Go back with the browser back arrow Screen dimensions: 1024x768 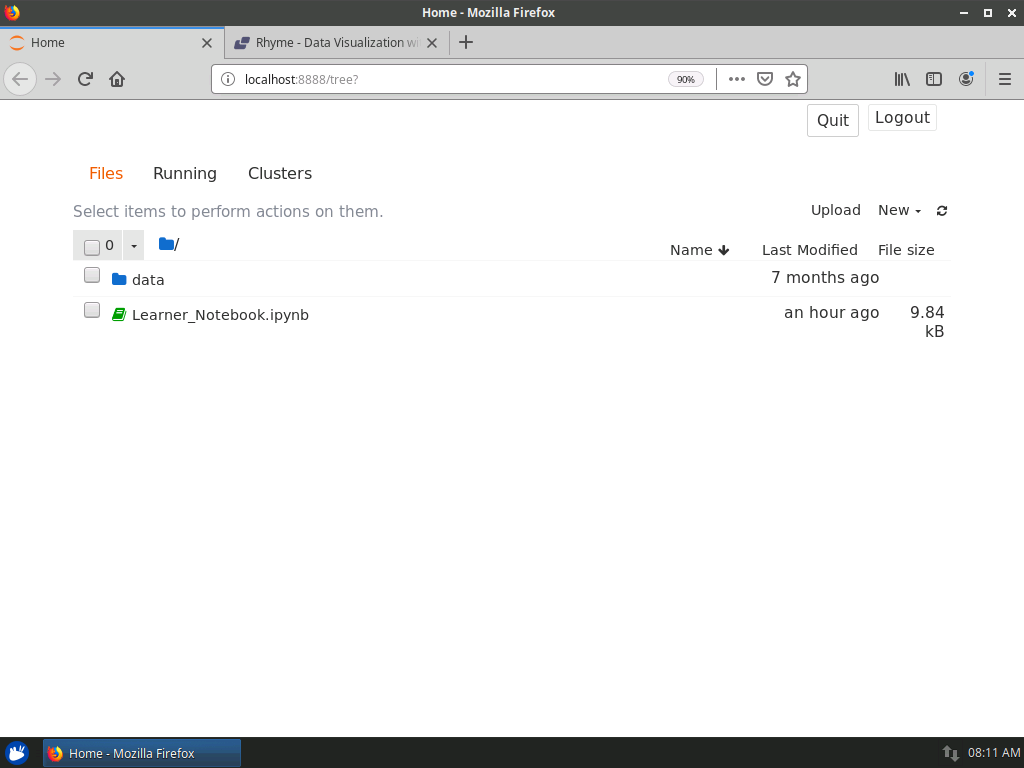20,80
